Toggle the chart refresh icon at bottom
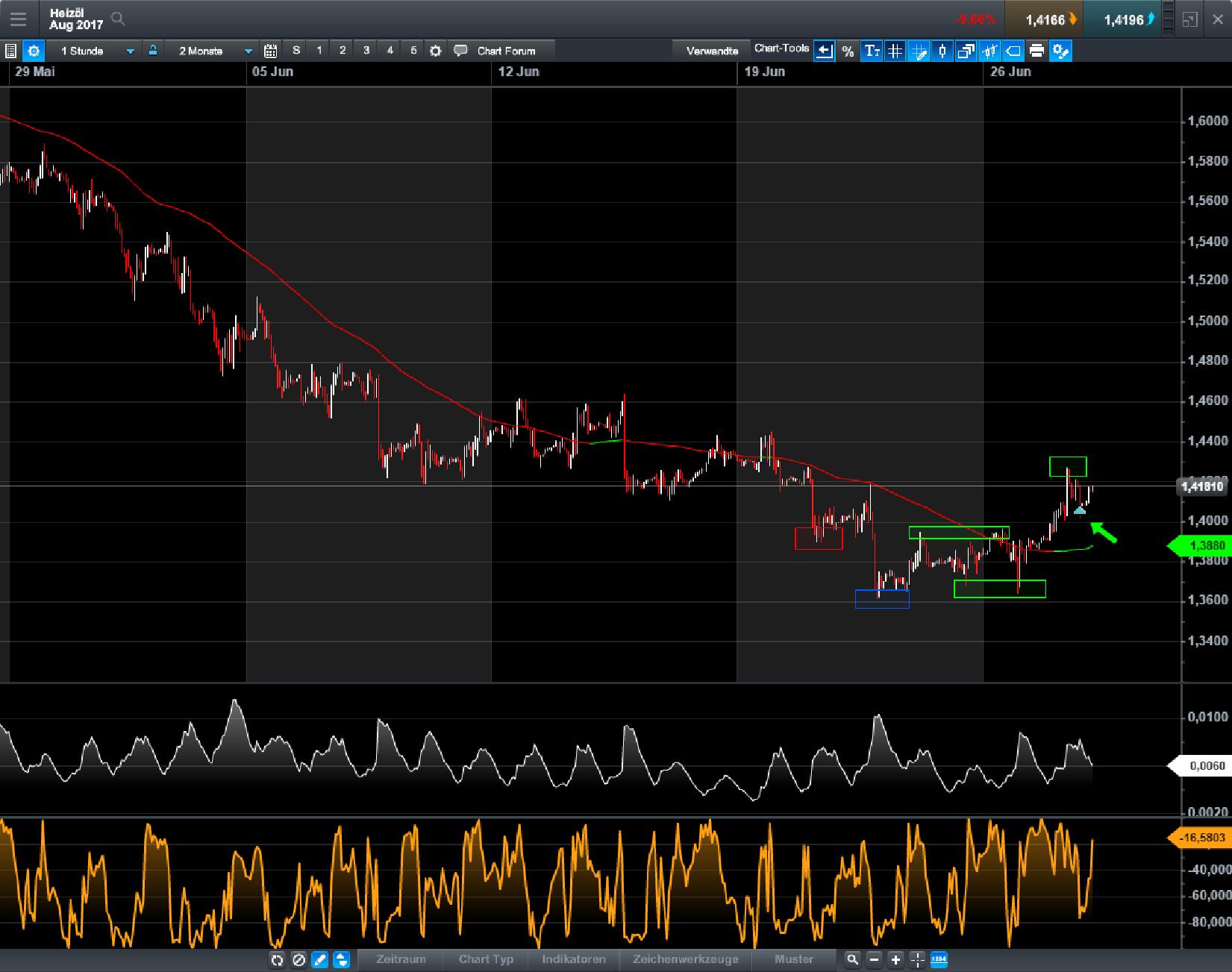This screenshot has height=972, width=1232. point(277,961)
